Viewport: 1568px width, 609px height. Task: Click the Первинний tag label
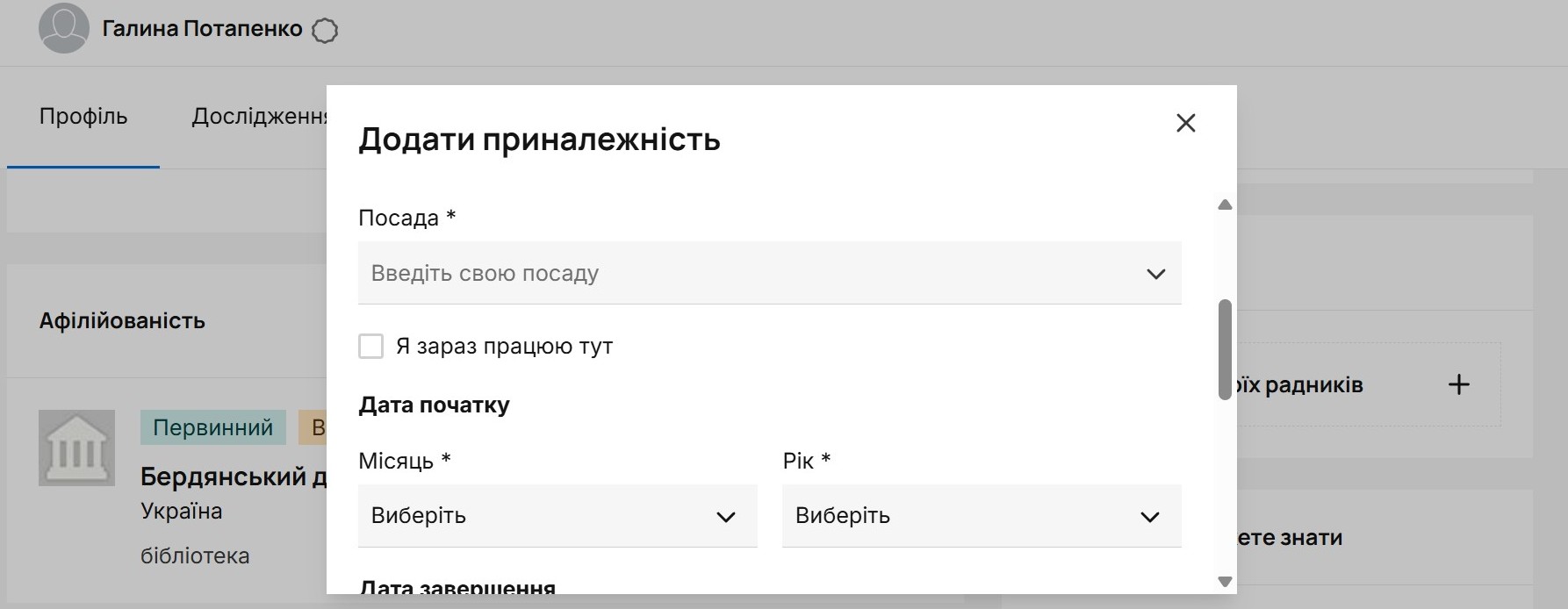click(212, 427)
